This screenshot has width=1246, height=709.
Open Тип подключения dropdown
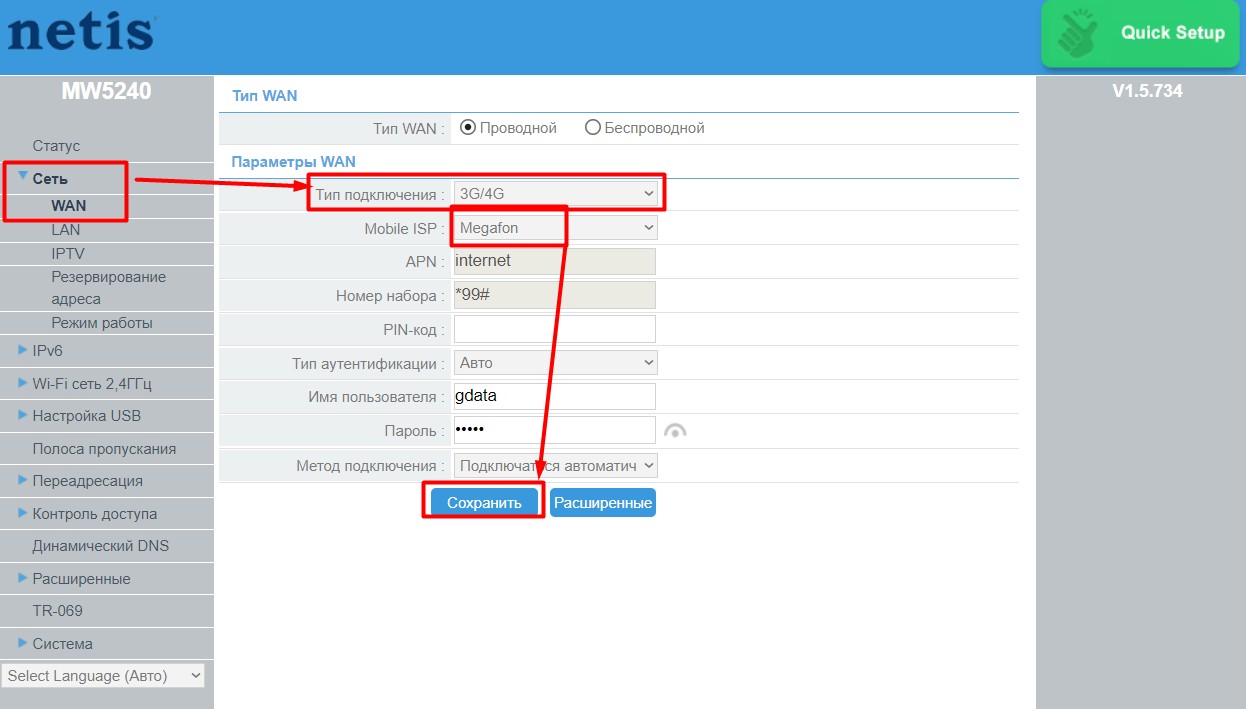[556, 193]
